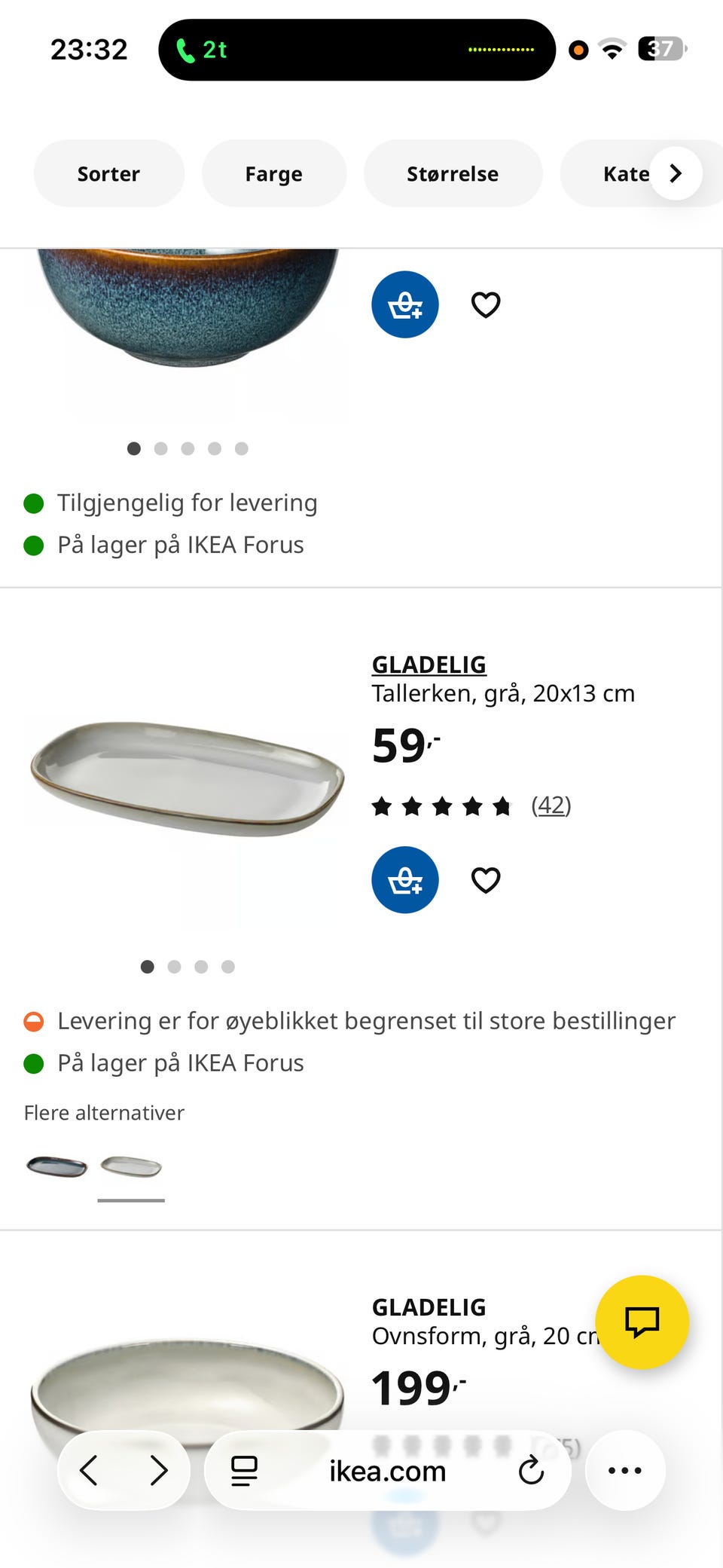The width and height of the screenshot is (723, 1568).
Task: Expand more filters with the right chevron
Action: click(676, 173)
